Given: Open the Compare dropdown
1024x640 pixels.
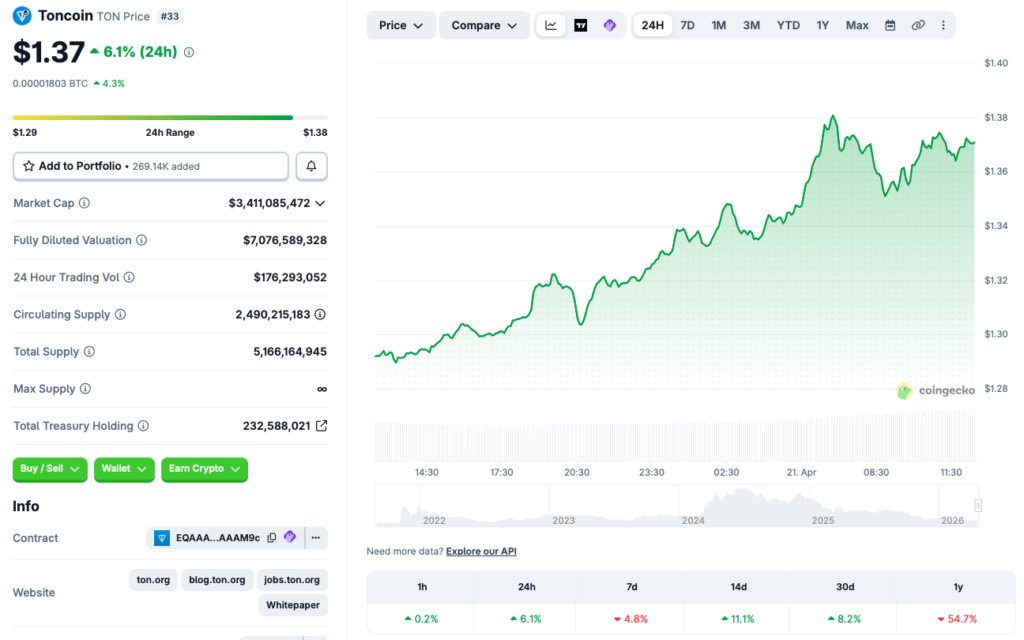Looking at the screenshot, I should coord(484,25).
